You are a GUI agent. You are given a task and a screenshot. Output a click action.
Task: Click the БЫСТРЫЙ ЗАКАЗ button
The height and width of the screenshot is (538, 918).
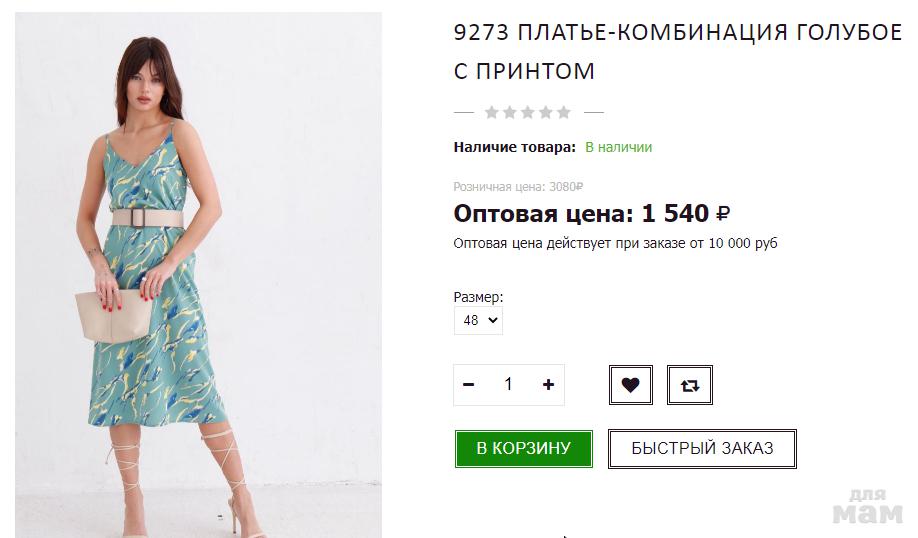(x=702, y=448)
